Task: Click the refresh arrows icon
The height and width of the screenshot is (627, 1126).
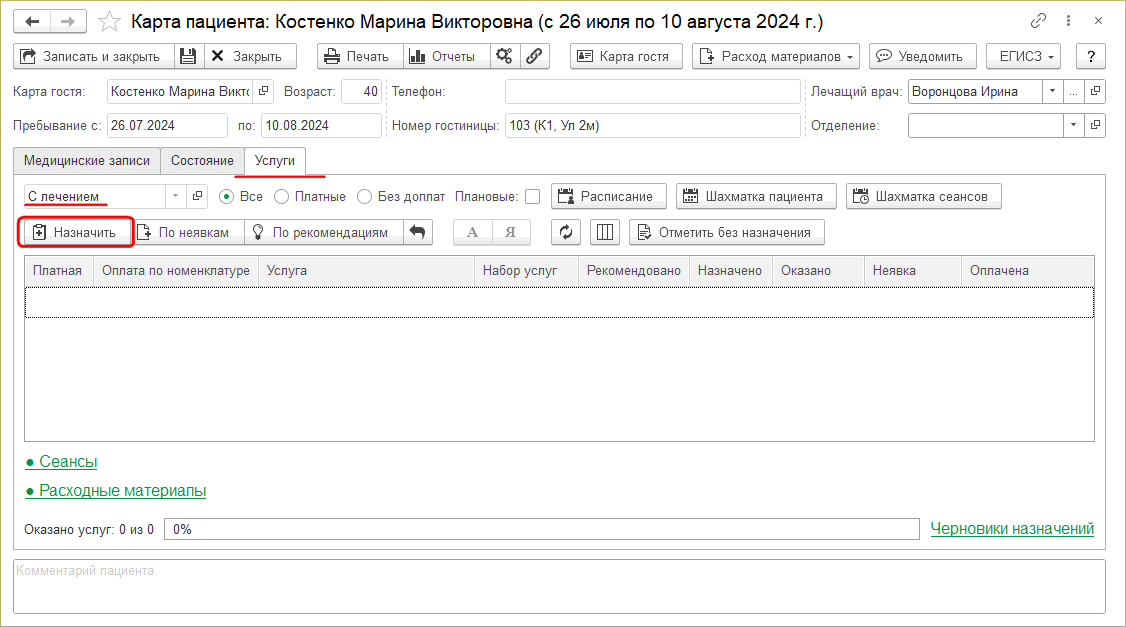Action: coord(565,232)
